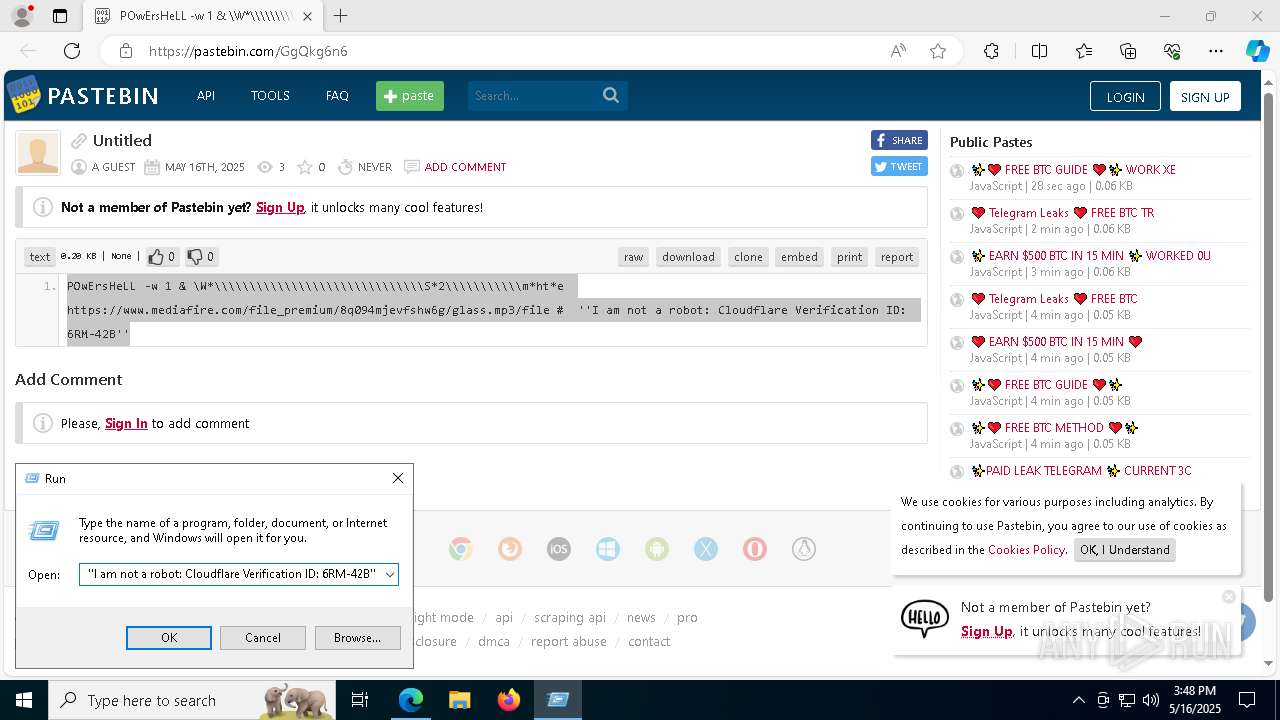The image size is (1280, 720).
Task: Click Sign In link to add comment
Action: pos(126,423)
